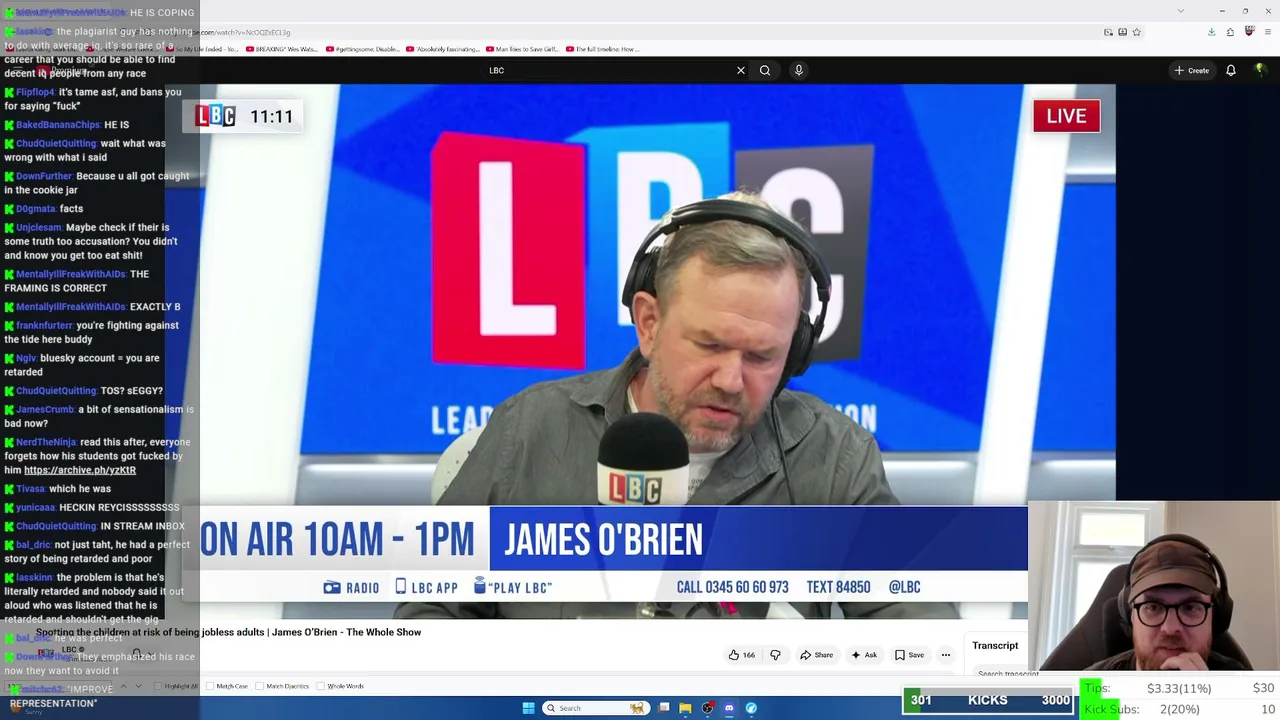
Task: Click username 'franknfurterr' in chat
Action: click(44, 325)
